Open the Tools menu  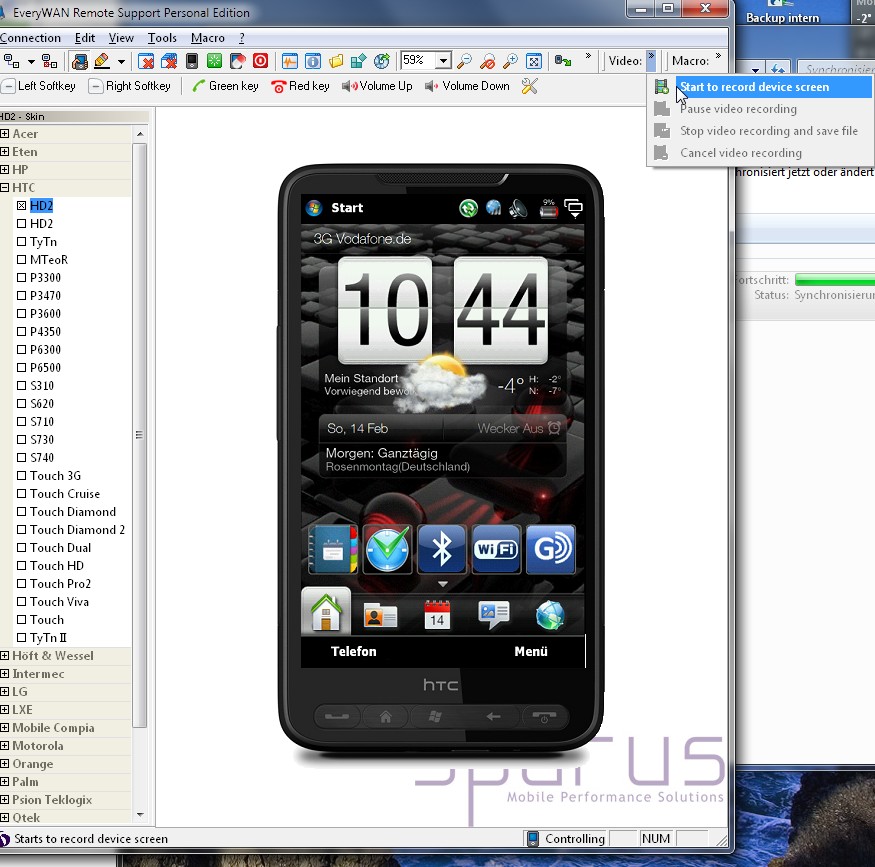[x=162, y=38]
